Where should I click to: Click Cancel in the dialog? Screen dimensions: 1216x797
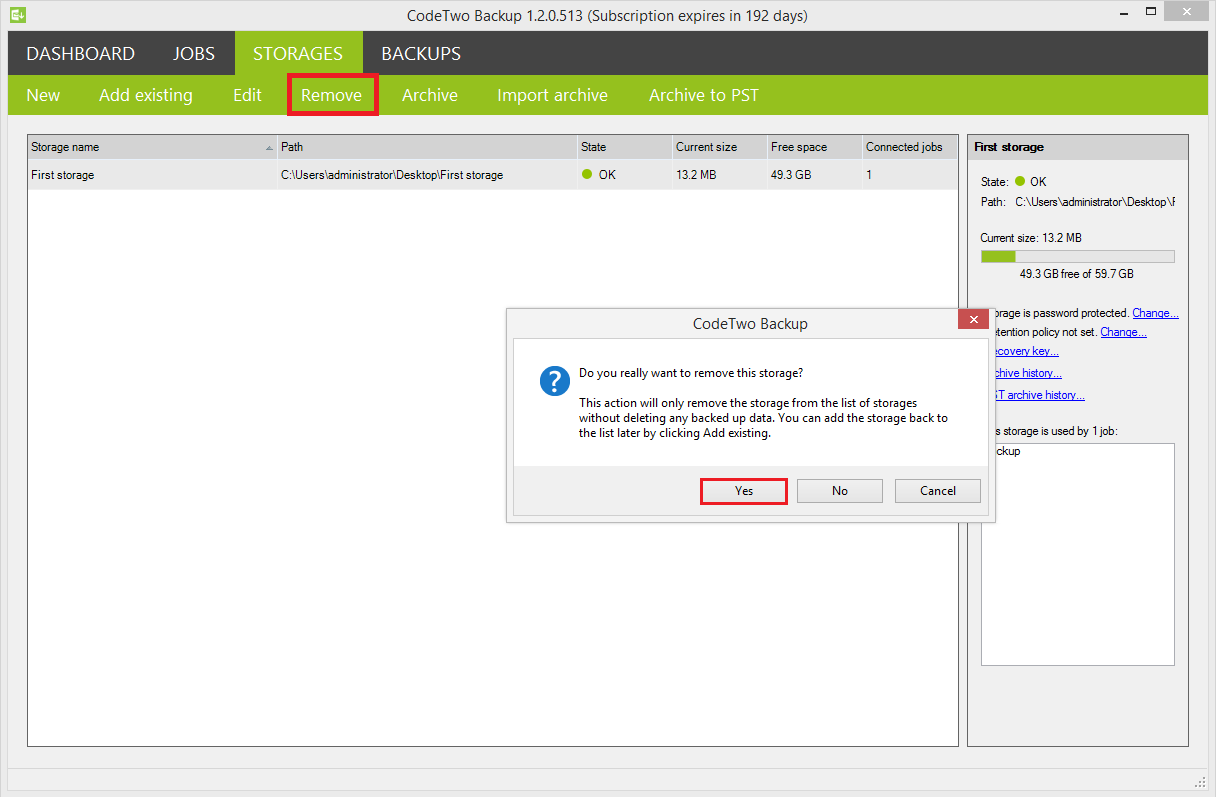(x=938, y=491)
